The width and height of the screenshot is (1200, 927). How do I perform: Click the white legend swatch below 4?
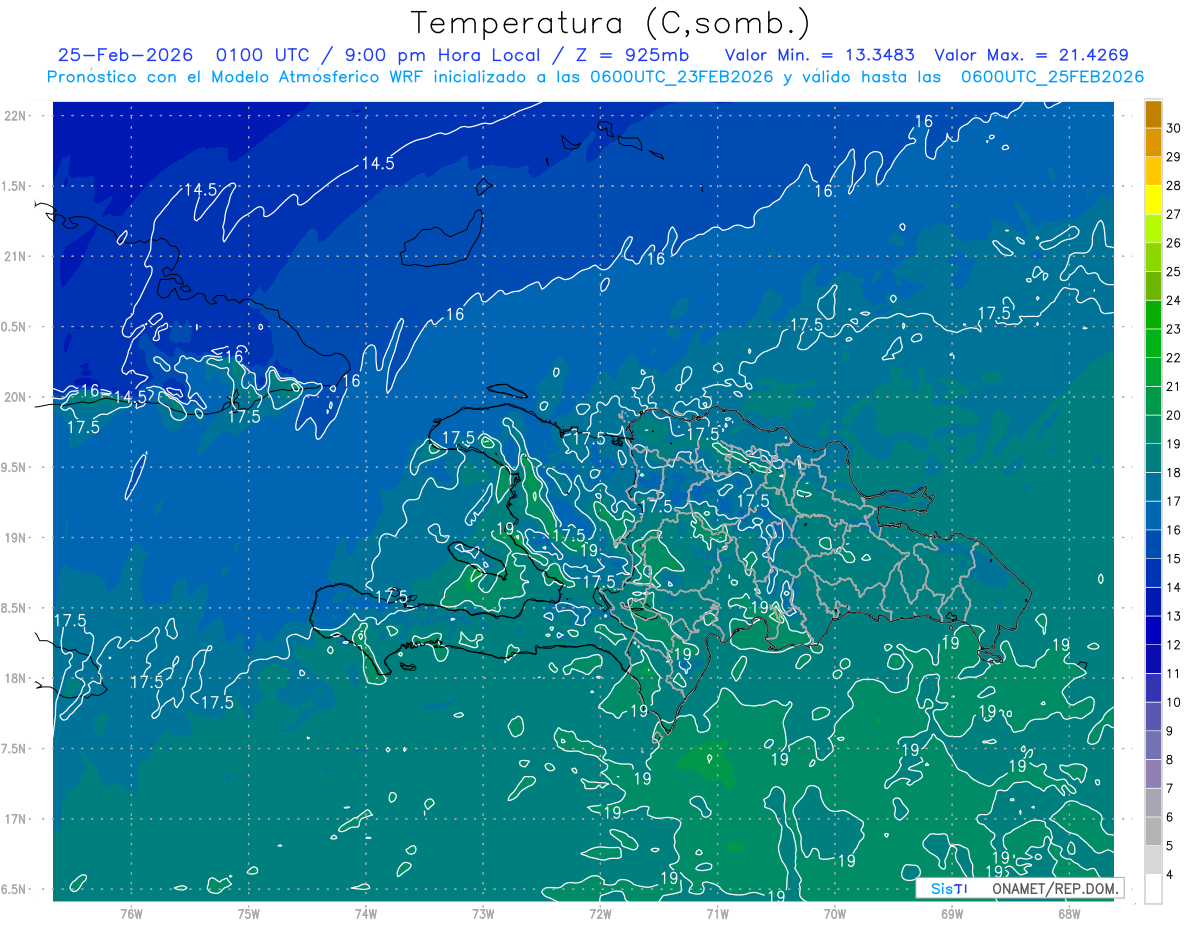(1153, 889)
